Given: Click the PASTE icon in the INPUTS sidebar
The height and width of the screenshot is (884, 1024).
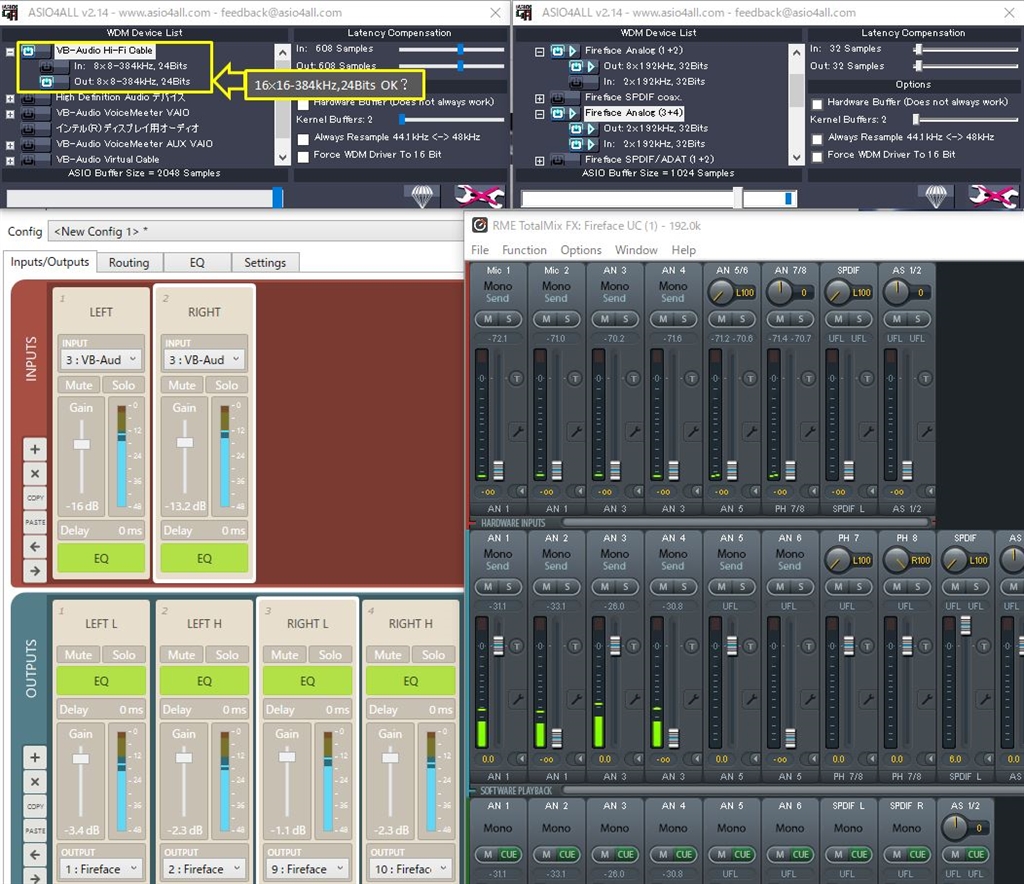Looking at the screenshot, I should click(x=35, y=522).
